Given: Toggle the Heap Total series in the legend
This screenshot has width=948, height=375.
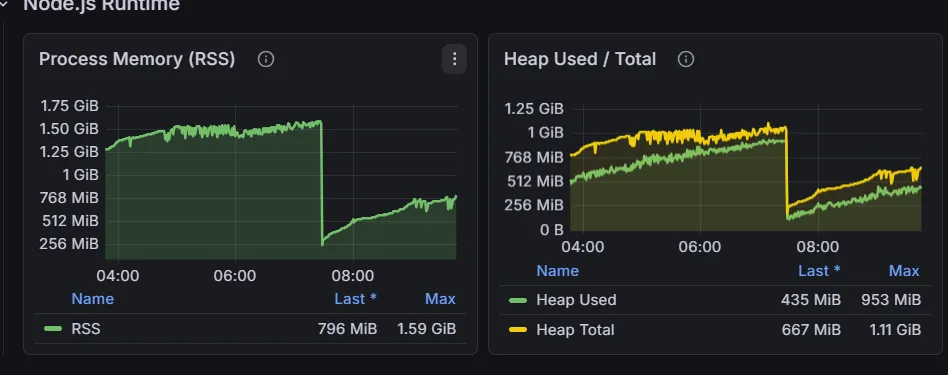Looking at the screenshot, I should point(575,330).
